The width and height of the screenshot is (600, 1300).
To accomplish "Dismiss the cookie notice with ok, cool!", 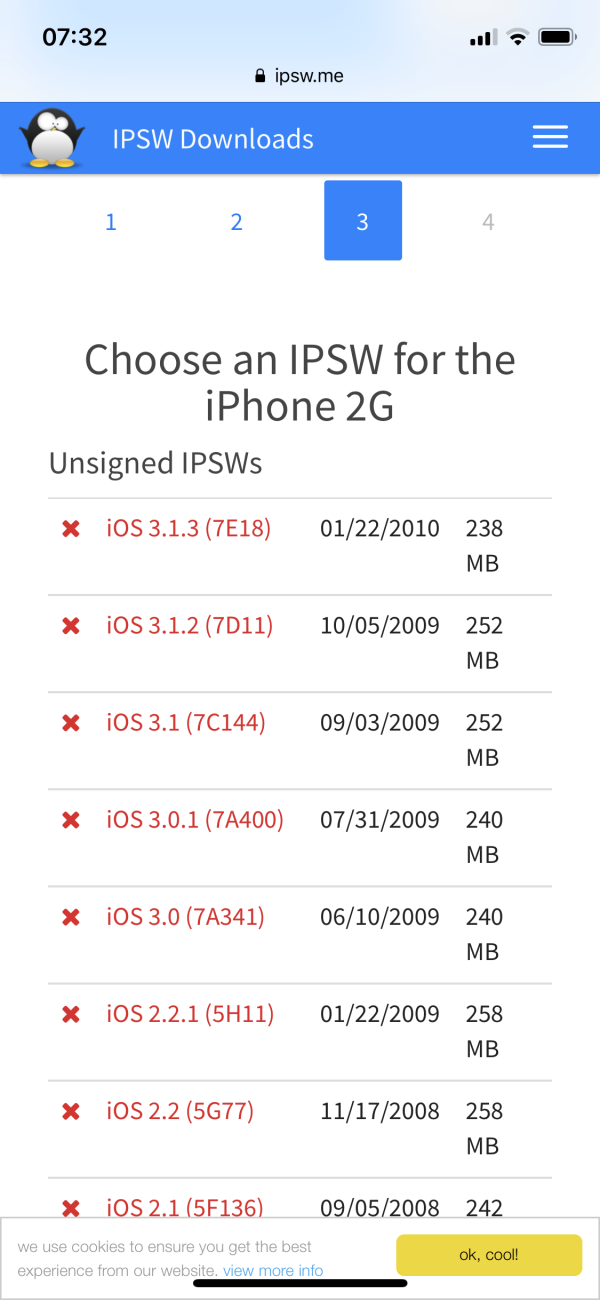I will tap(488, 1255).
